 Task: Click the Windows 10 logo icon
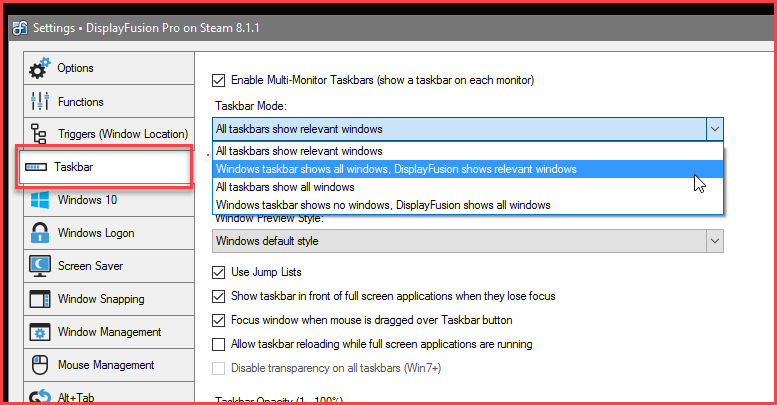click(40, 200)
